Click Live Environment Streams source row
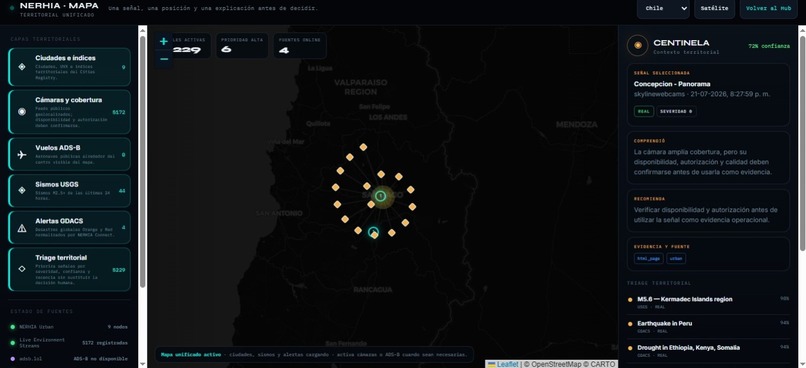Image resolution: width=806 pixels, height=368 pixels. 69,342
